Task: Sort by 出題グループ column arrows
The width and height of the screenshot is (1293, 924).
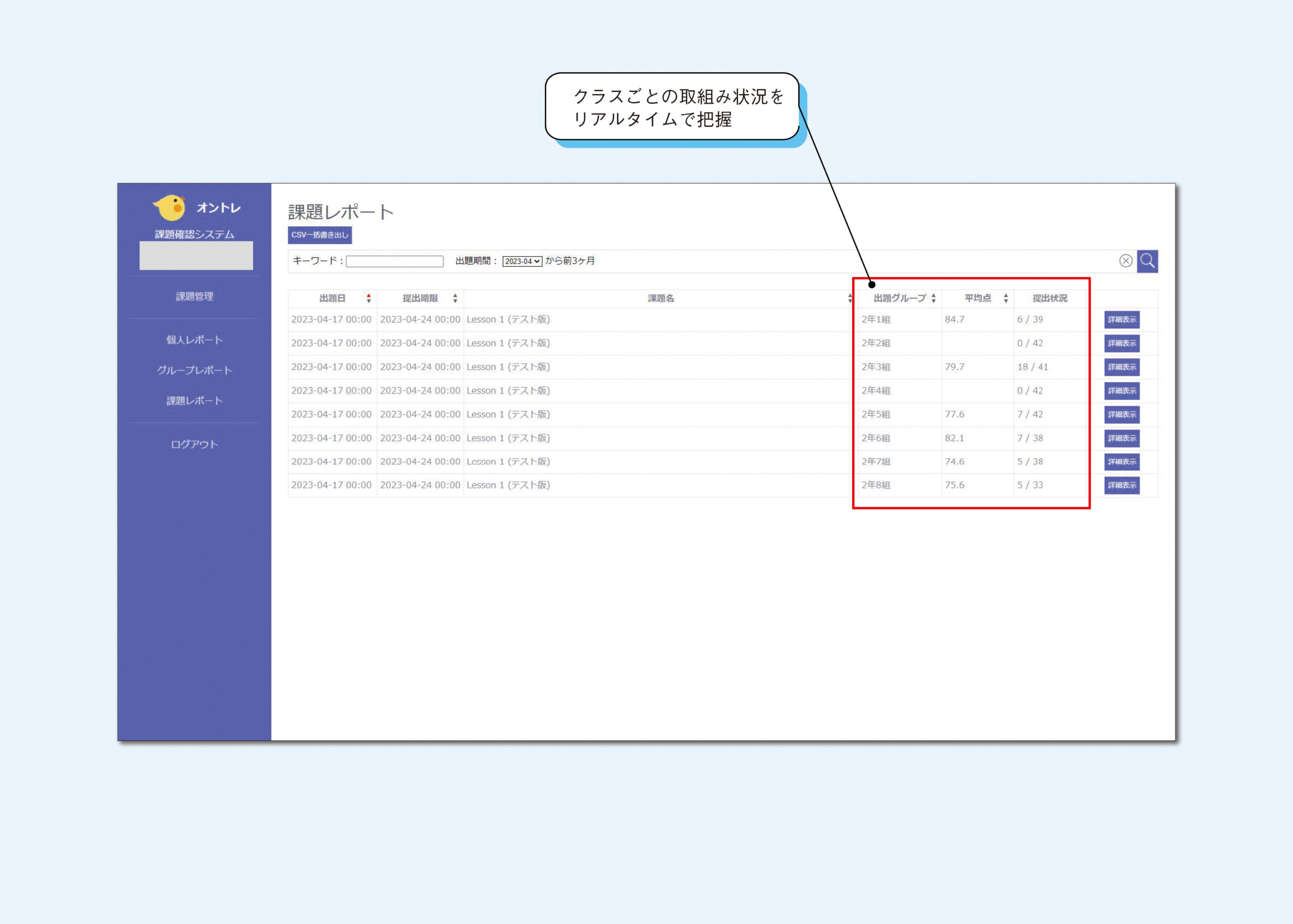Action: pyautogui.click(x=933, y=298)
